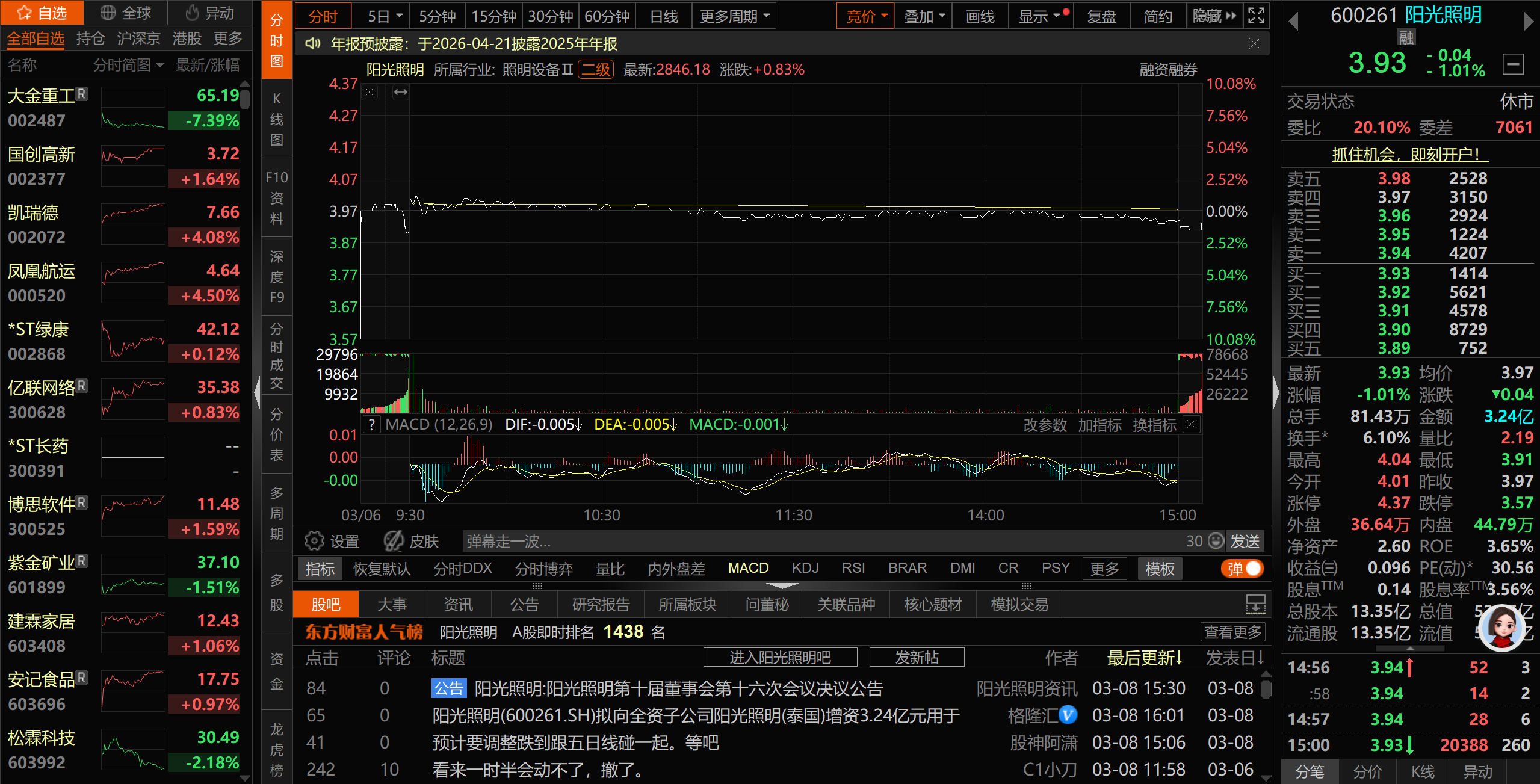Screen dimensions: 1540x784
Task: Click the announcement speaker icon
Action: coord(312,44)
